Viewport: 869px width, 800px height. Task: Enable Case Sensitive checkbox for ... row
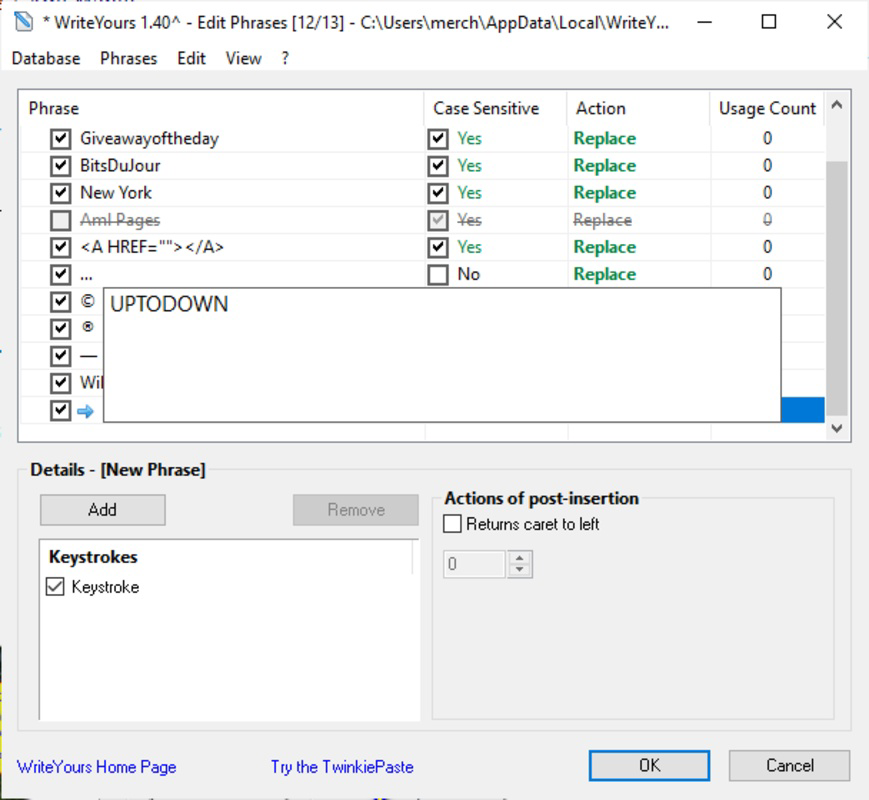438,274
